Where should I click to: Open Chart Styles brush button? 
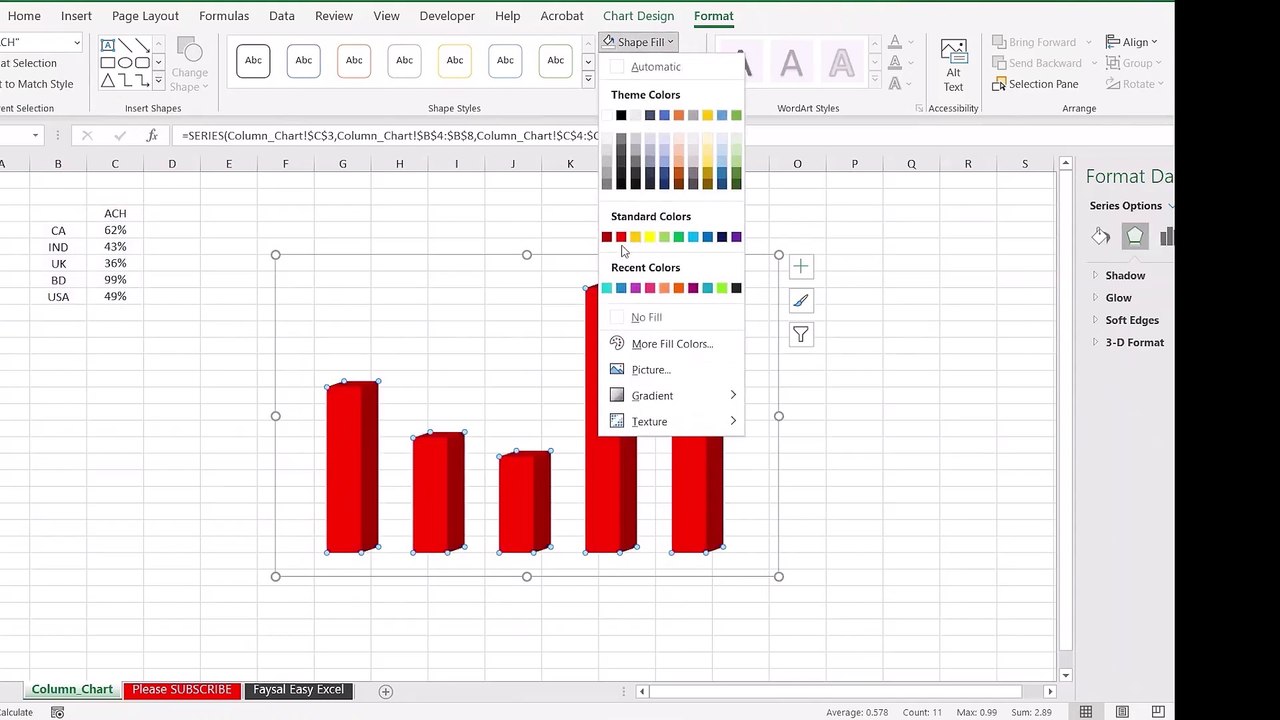point(800,300)
